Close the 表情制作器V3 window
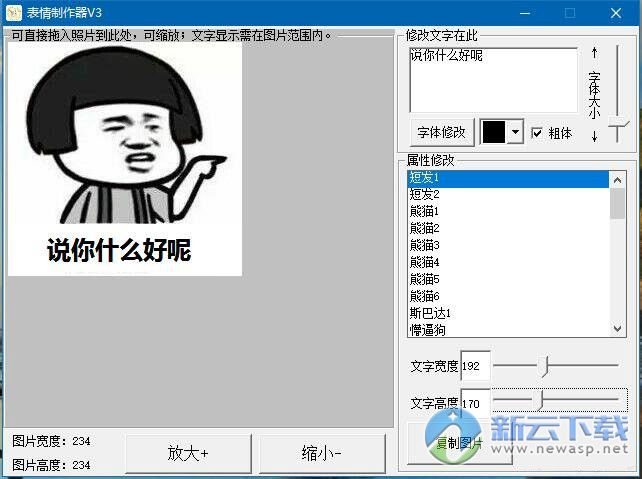 (616, 13)
